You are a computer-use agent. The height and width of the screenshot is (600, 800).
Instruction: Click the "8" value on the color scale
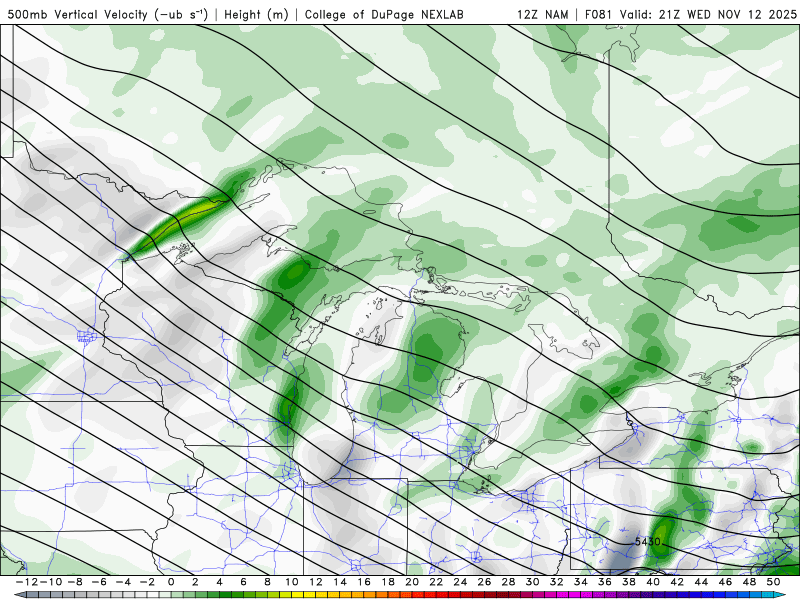[x=267, y=582]
